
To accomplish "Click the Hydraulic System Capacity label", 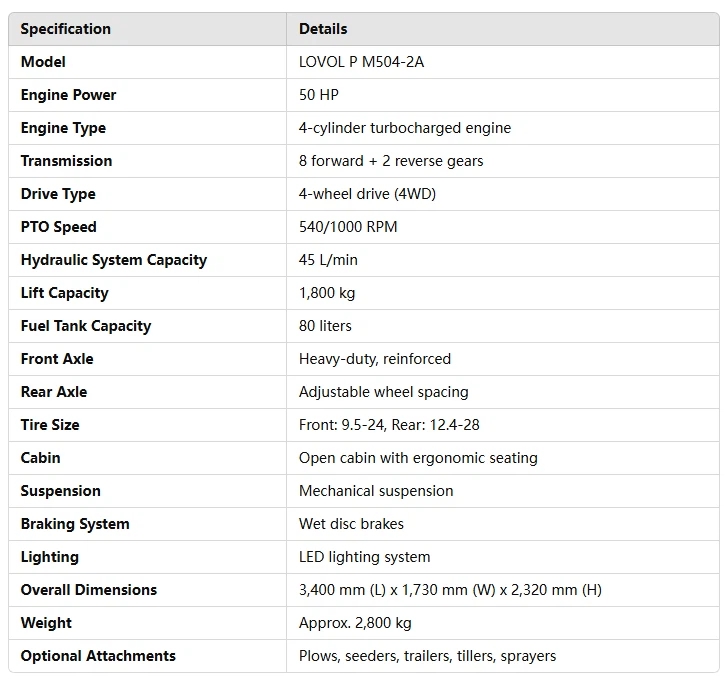I will (114, 260).
